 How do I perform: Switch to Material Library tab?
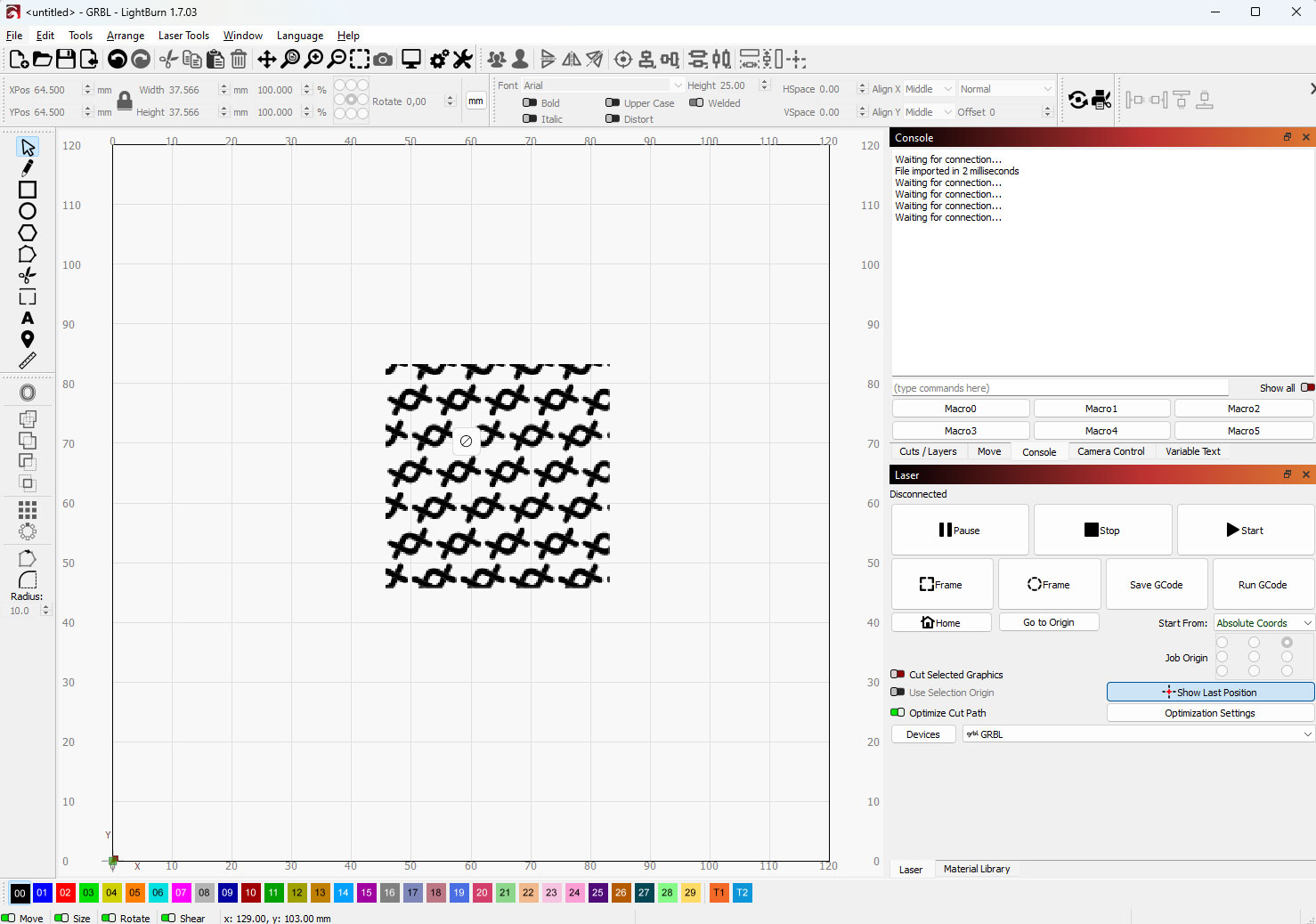[976, 869]
